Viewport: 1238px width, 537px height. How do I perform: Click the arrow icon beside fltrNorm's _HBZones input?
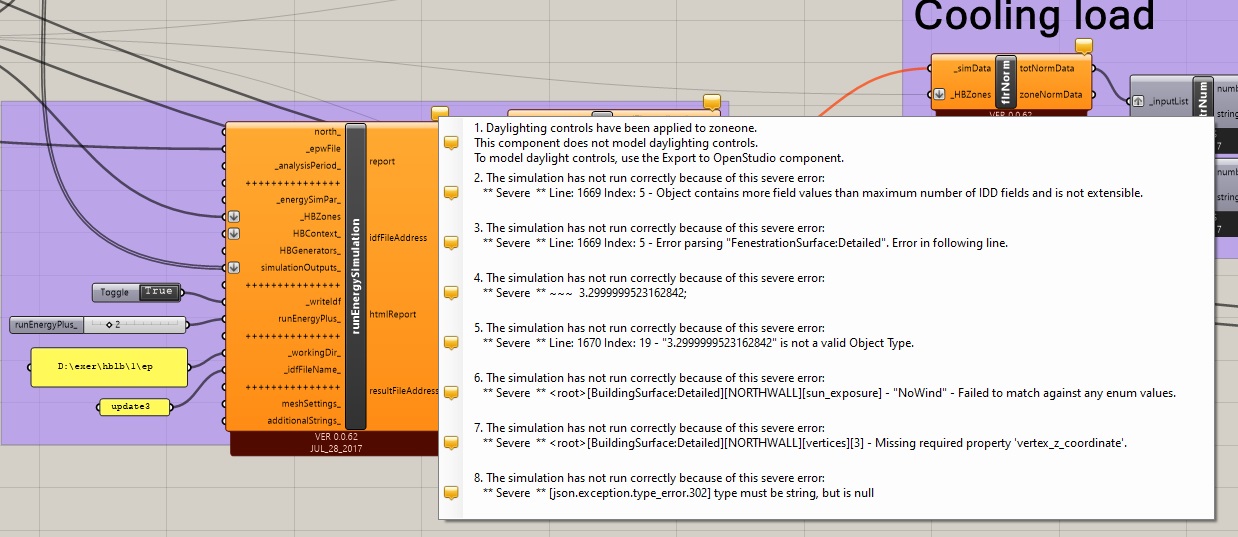click(x=939, y=94)
